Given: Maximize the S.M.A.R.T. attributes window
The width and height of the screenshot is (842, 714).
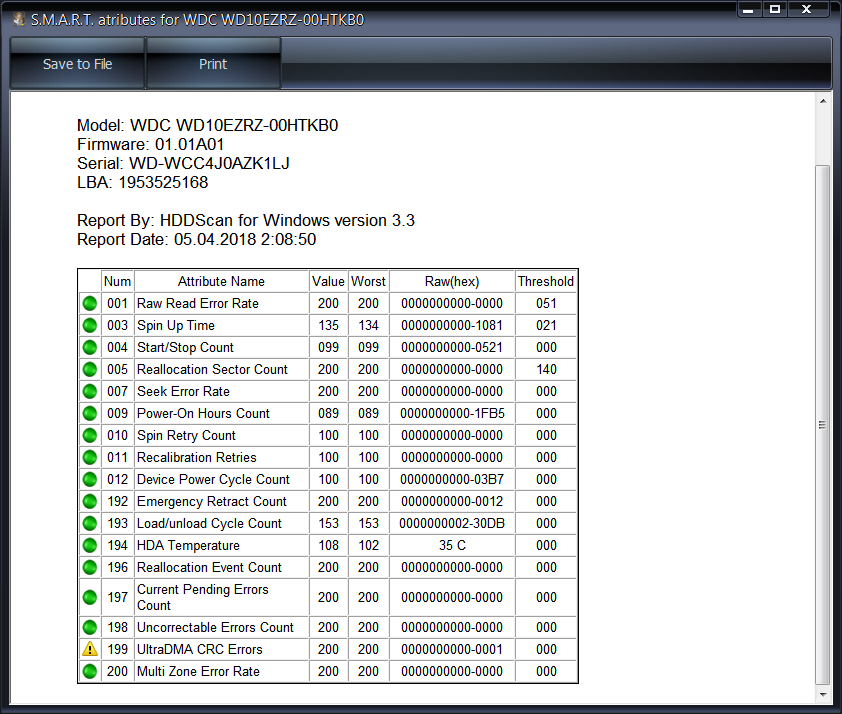Looking at the screenshot, I should [x=774, y=10].
